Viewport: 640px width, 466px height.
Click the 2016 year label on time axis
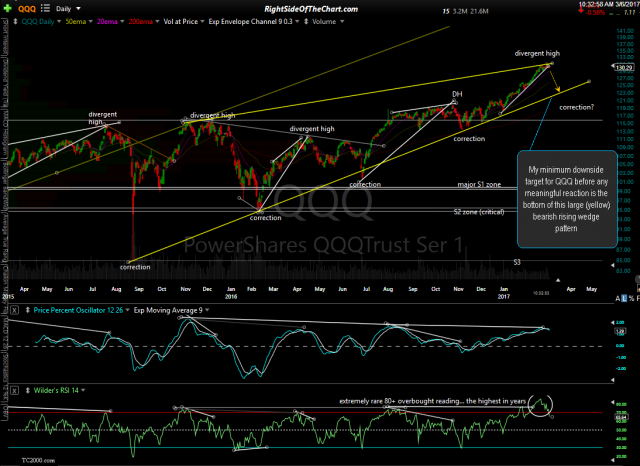(231, 297)
